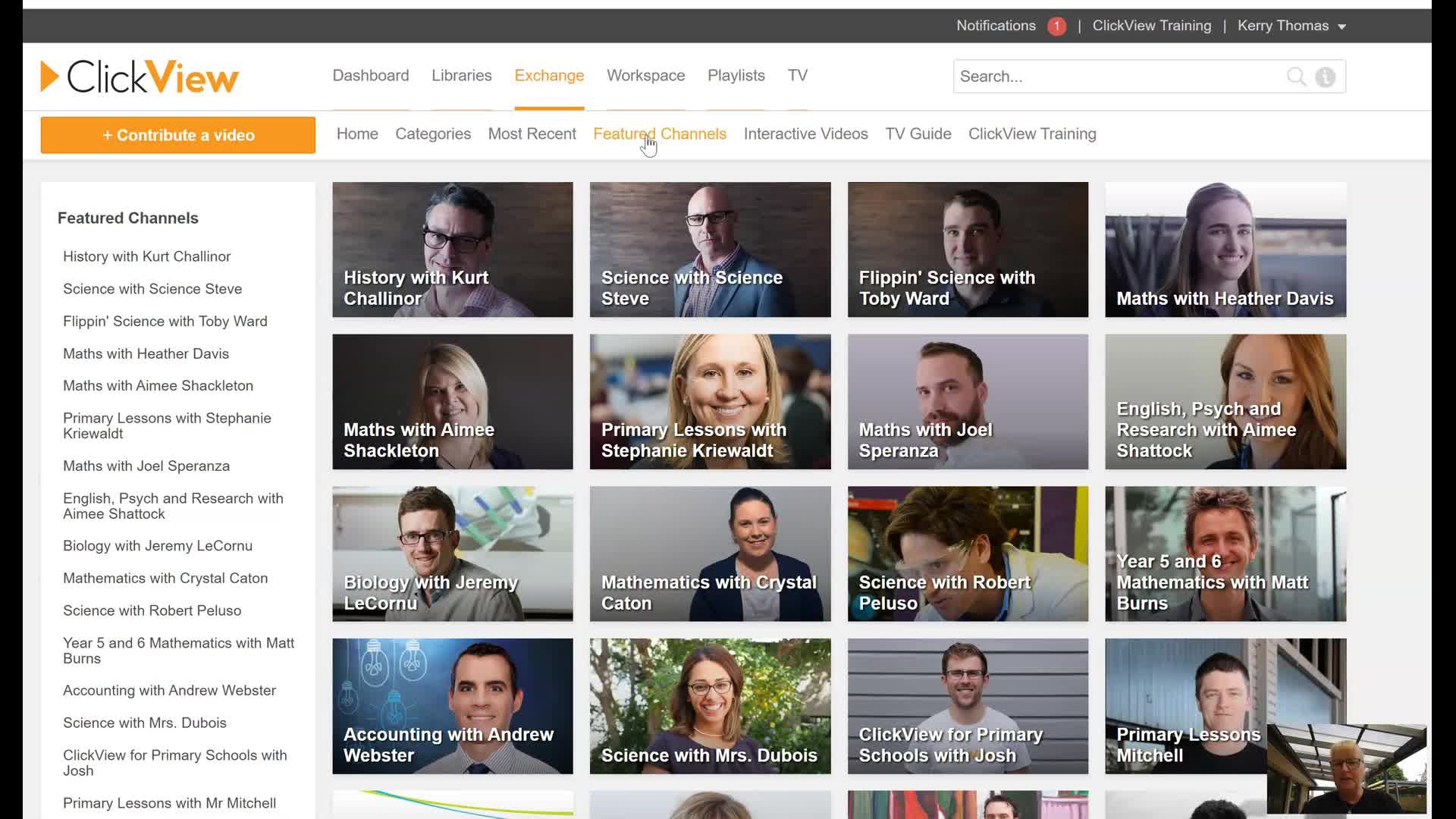The image size is (1456, 819).
Task: Open the Science with Science Steve thumbnail
Action: pos(709,249)
